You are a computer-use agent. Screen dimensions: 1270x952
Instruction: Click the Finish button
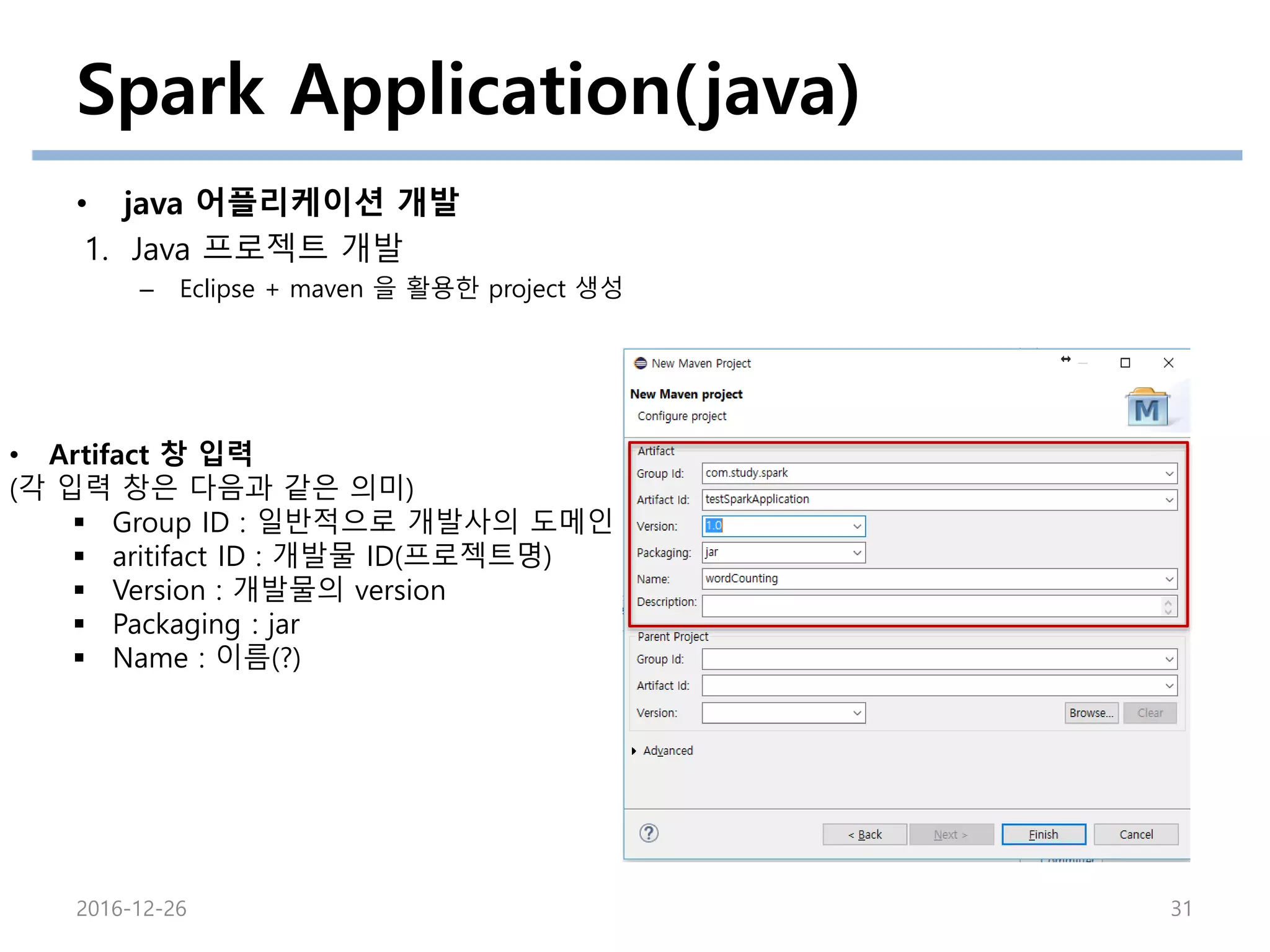1043,834
